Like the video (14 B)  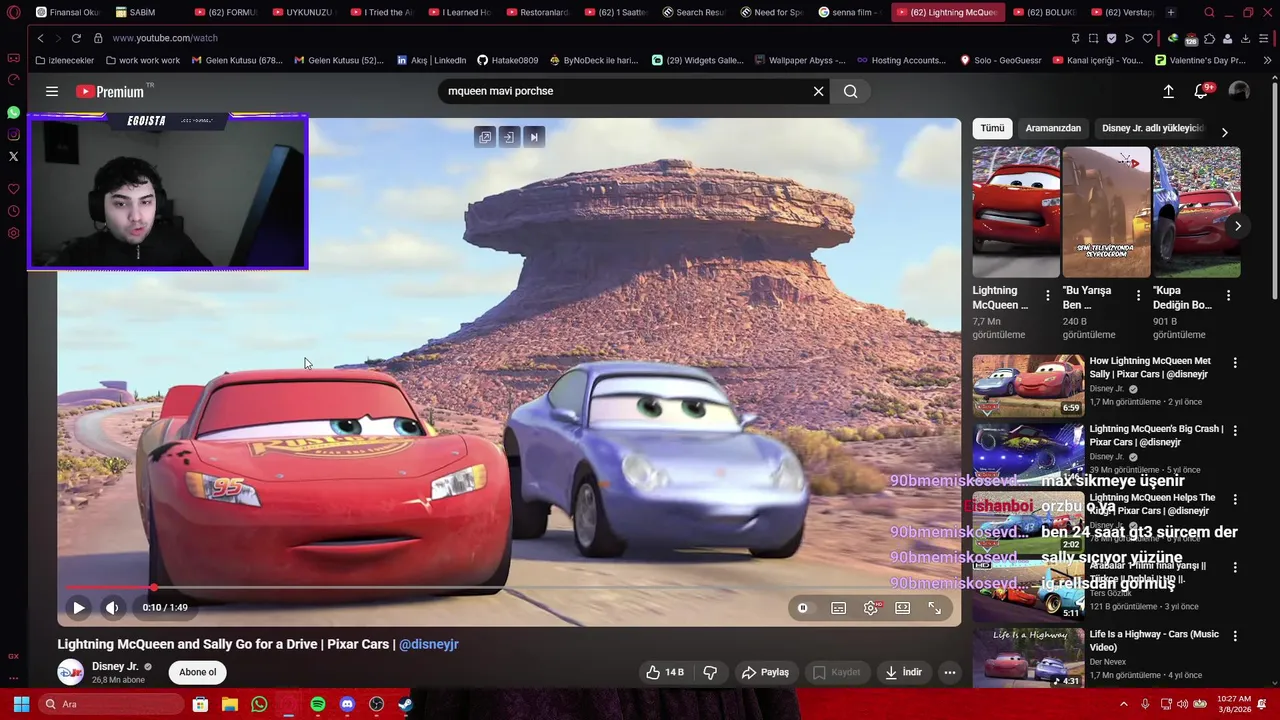coord(665,672)
